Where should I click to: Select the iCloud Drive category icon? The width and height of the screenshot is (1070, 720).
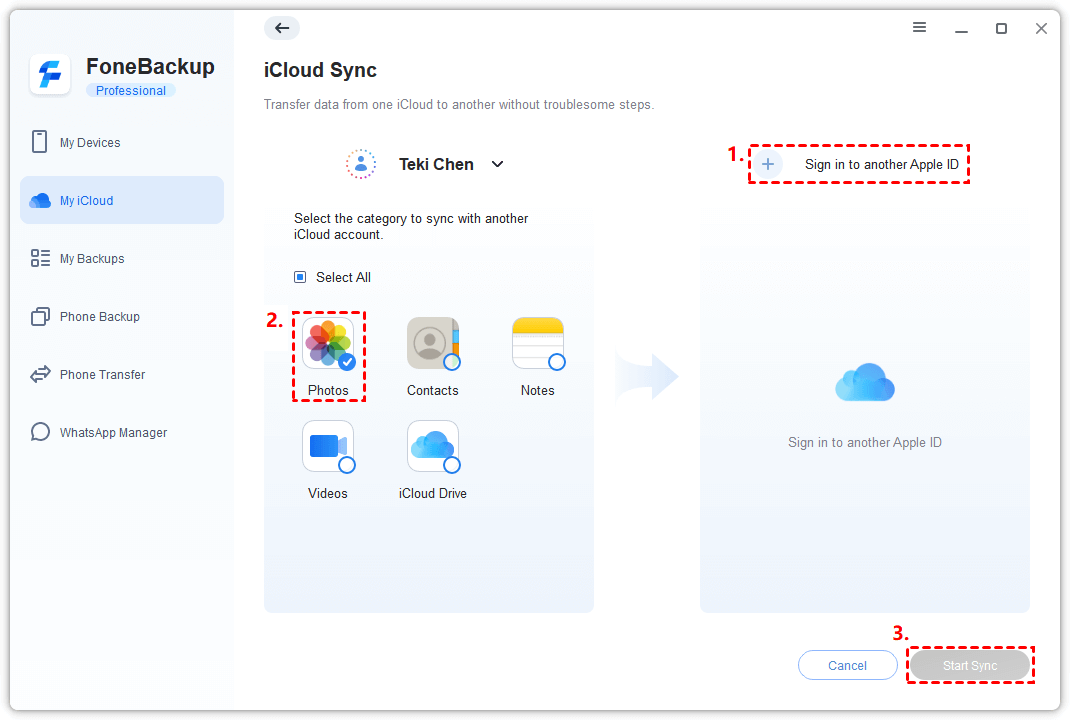tap(433, 446)
